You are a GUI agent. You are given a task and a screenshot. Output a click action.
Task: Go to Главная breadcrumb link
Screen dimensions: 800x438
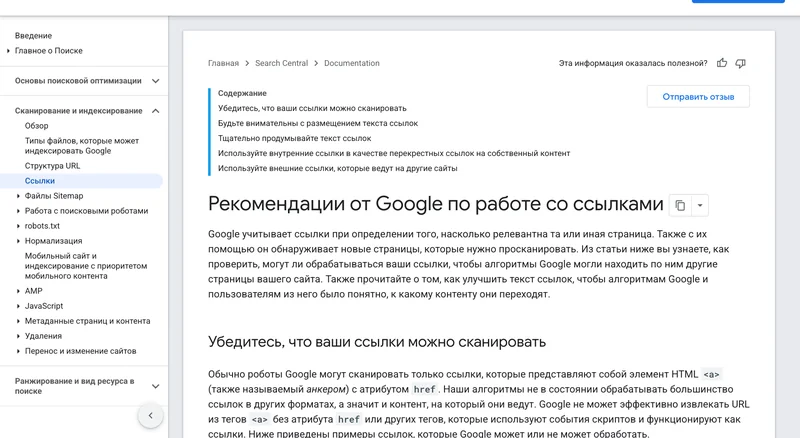(223, 63)
